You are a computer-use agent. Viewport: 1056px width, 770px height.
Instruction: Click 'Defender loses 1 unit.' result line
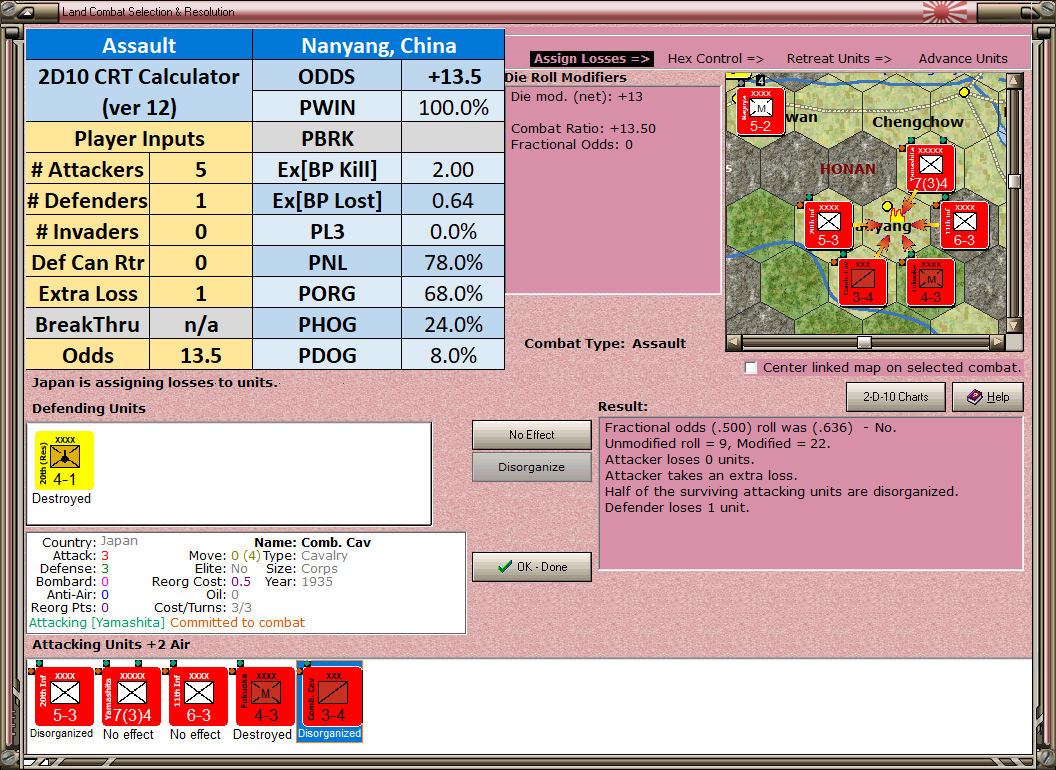coord(677,507)
